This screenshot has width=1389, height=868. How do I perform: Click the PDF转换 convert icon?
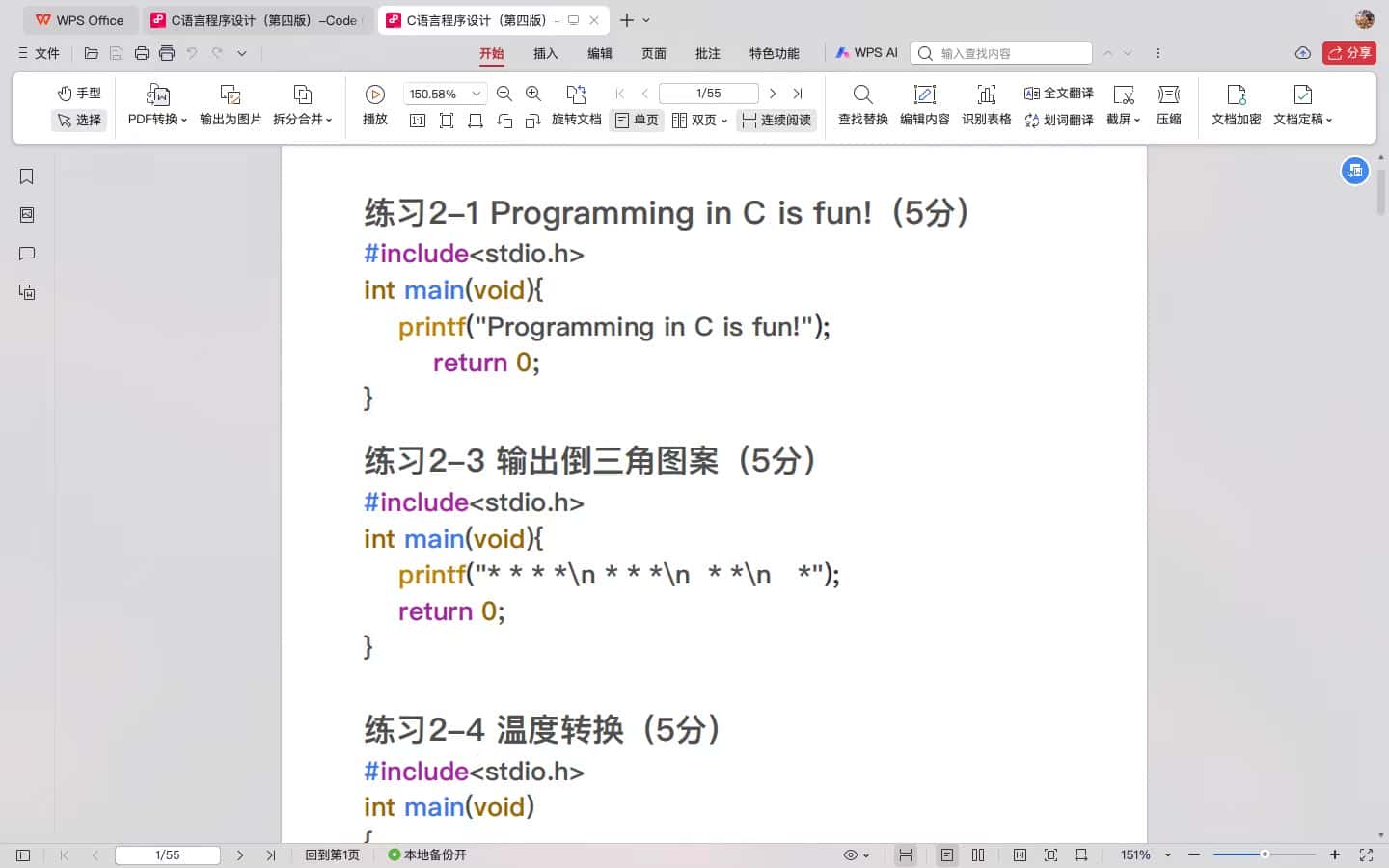coord(157,94)
